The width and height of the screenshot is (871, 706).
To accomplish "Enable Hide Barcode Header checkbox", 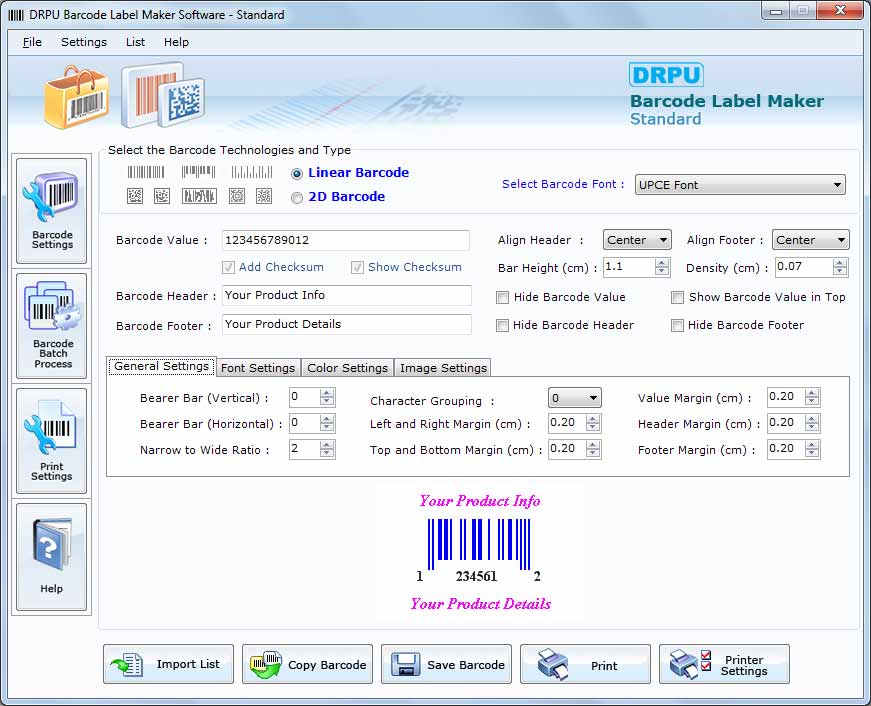I will pyautogui.click(x=502, y=326).
